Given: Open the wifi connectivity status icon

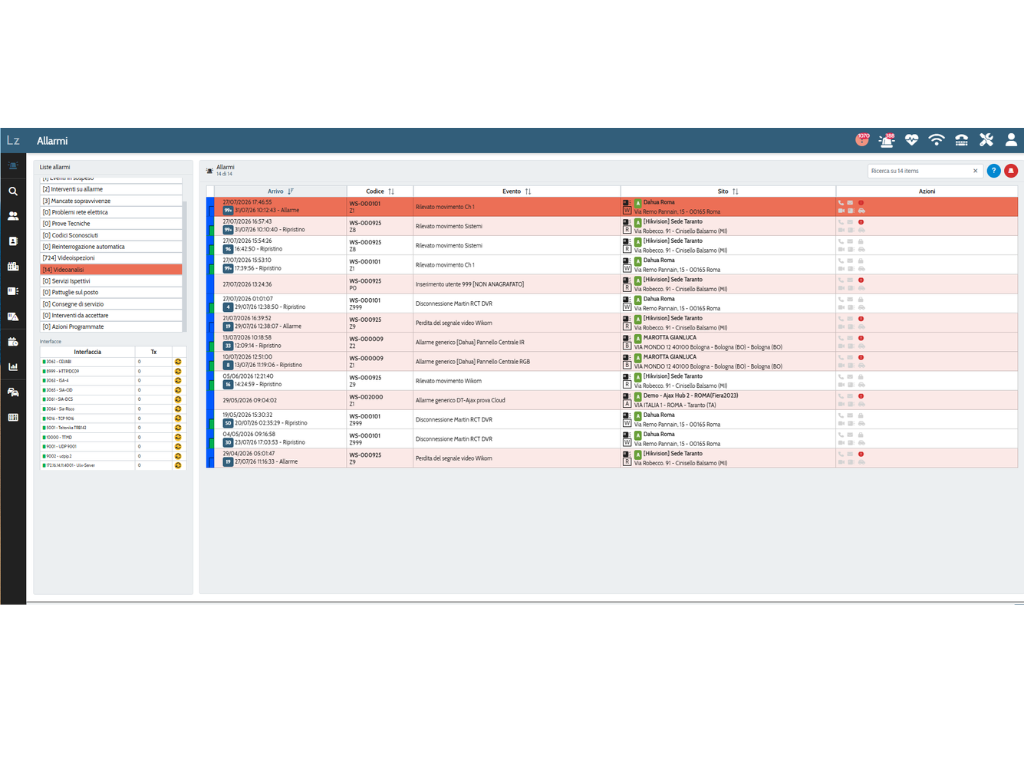Looking at the screenshot, I should [x=936, y=140].
